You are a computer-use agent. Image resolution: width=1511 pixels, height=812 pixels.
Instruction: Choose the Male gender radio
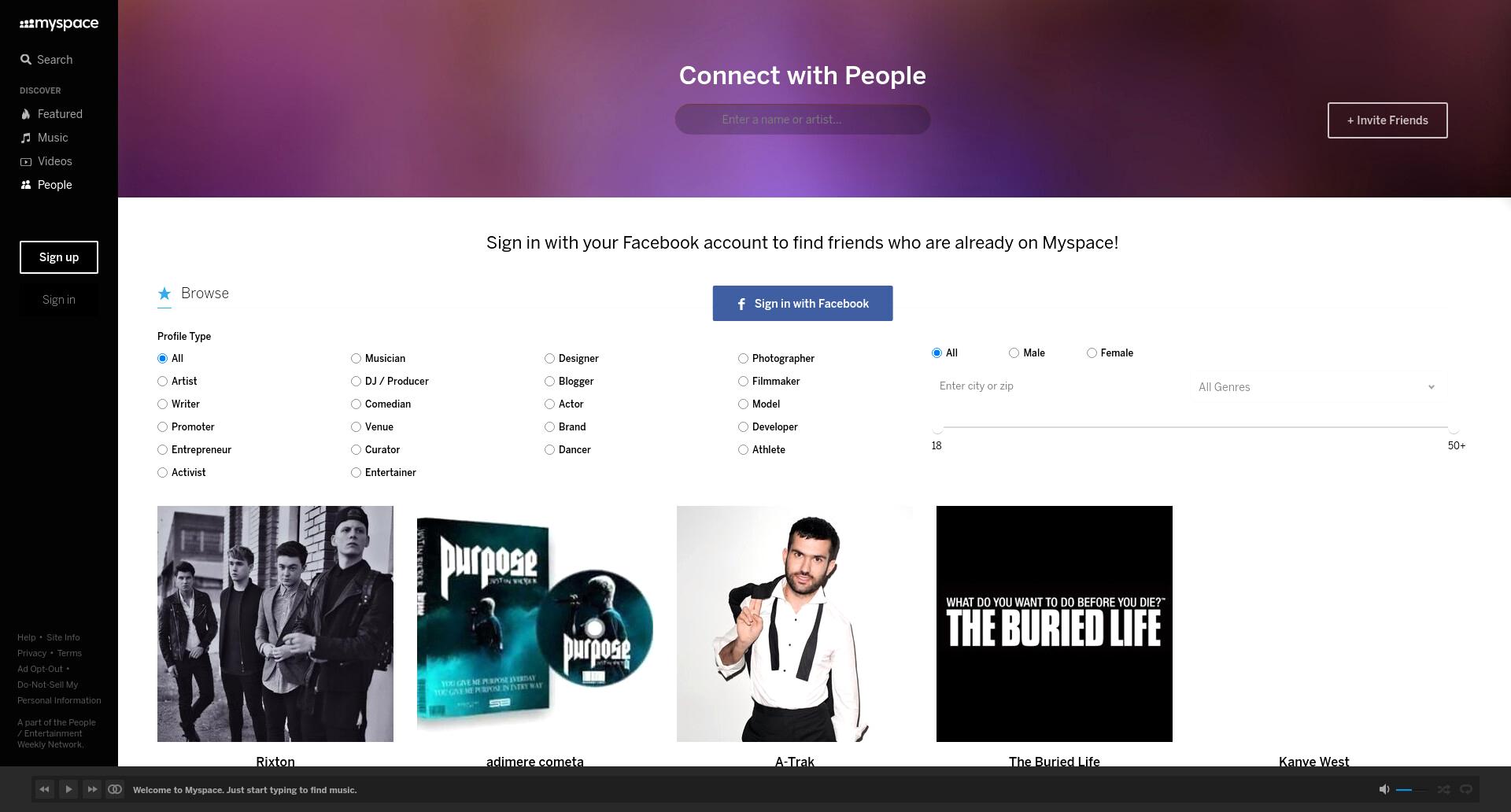1014,353
